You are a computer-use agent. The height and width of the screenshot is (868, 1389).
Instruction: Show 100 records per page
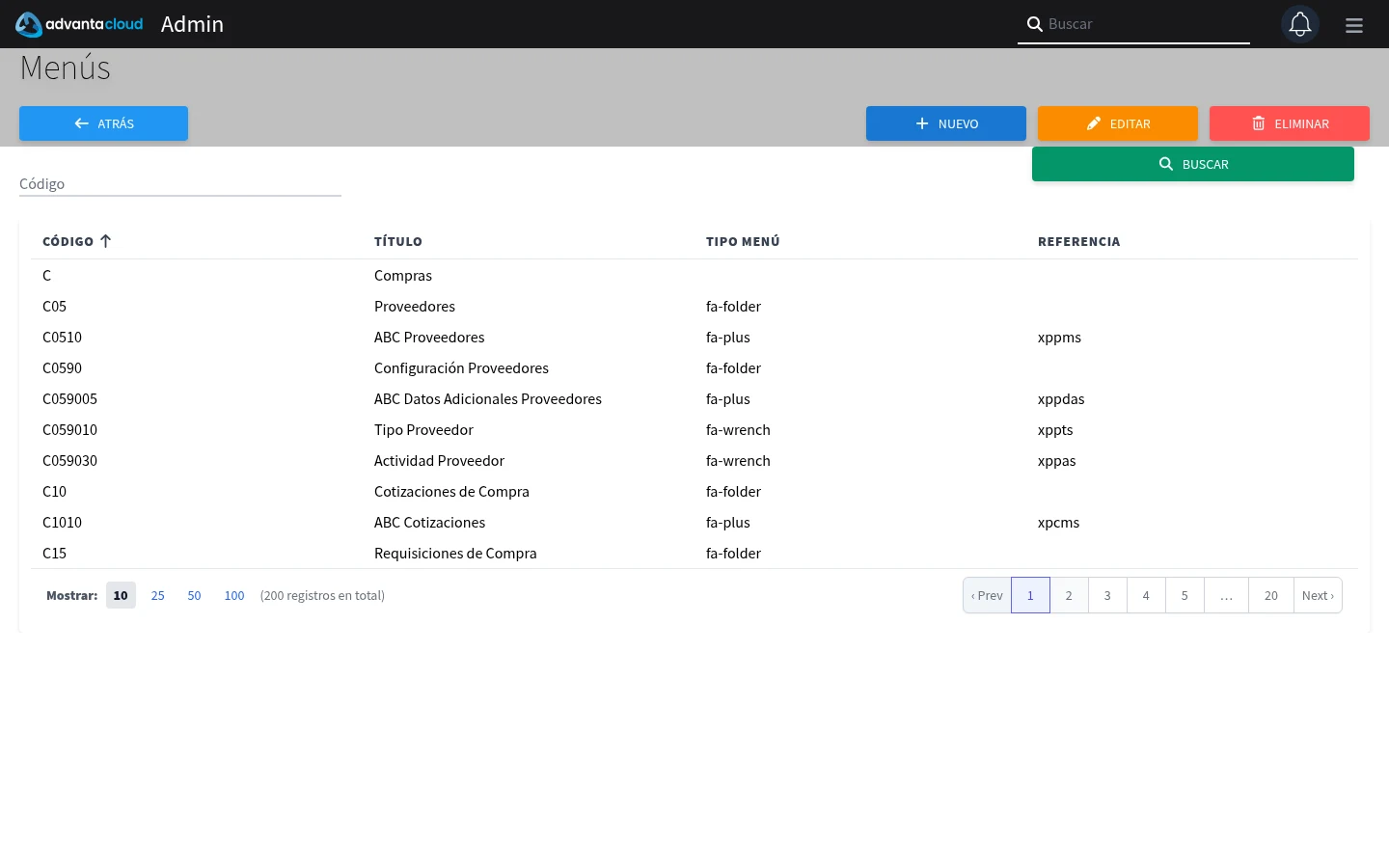click(234, 595)
